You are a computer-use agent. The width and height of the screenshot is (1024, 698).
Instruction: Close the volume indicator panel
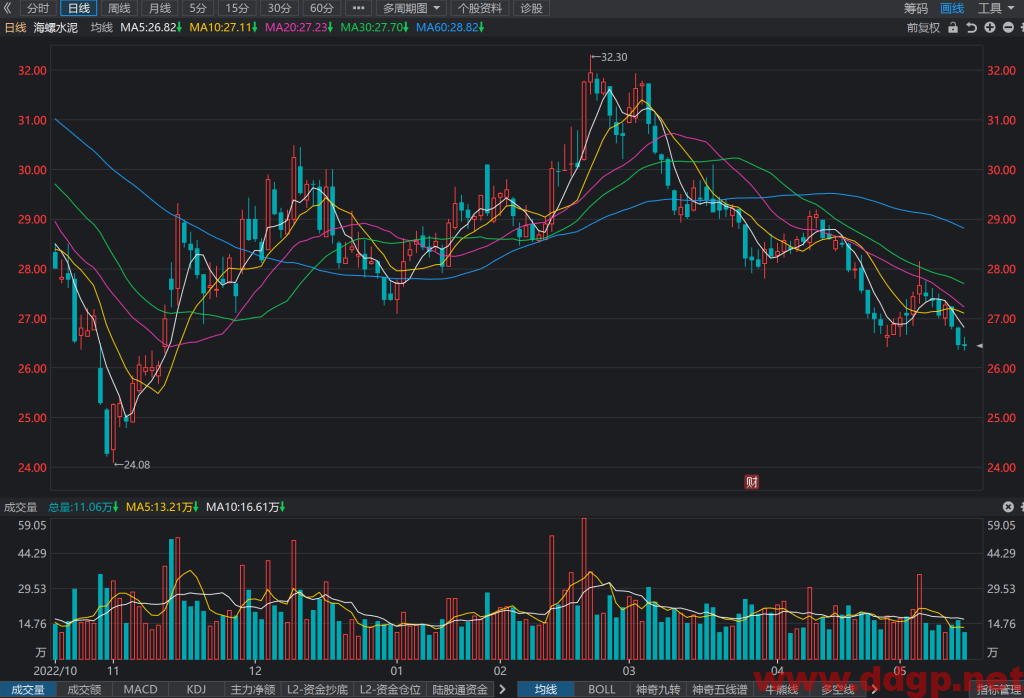click(x=1008, y=507)
